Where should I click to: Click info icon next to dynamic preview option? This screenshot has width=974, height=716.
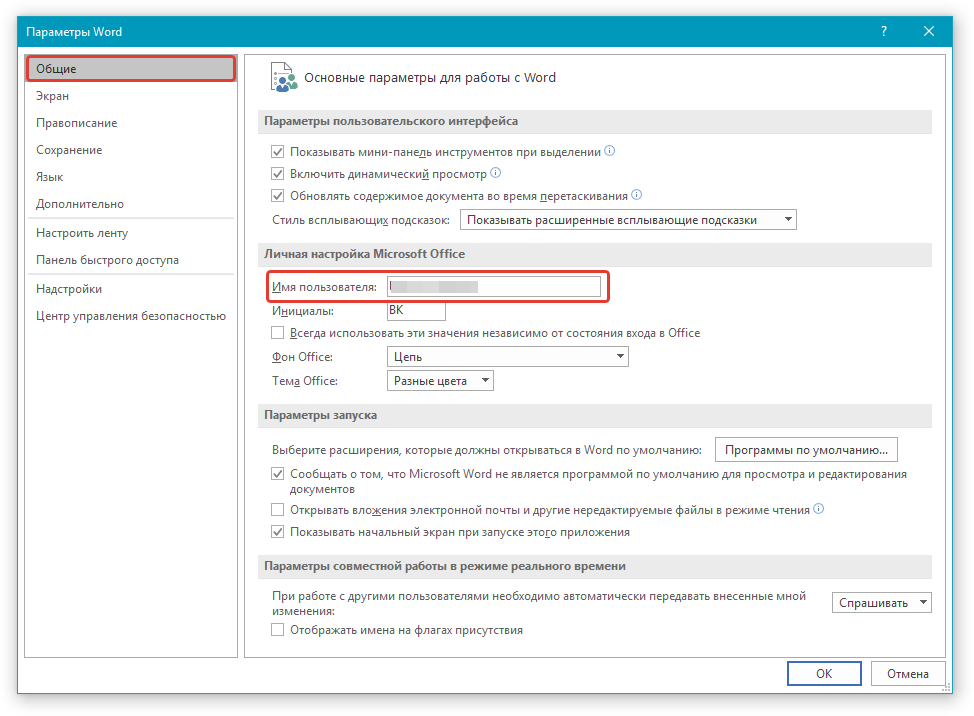point(496,173)
